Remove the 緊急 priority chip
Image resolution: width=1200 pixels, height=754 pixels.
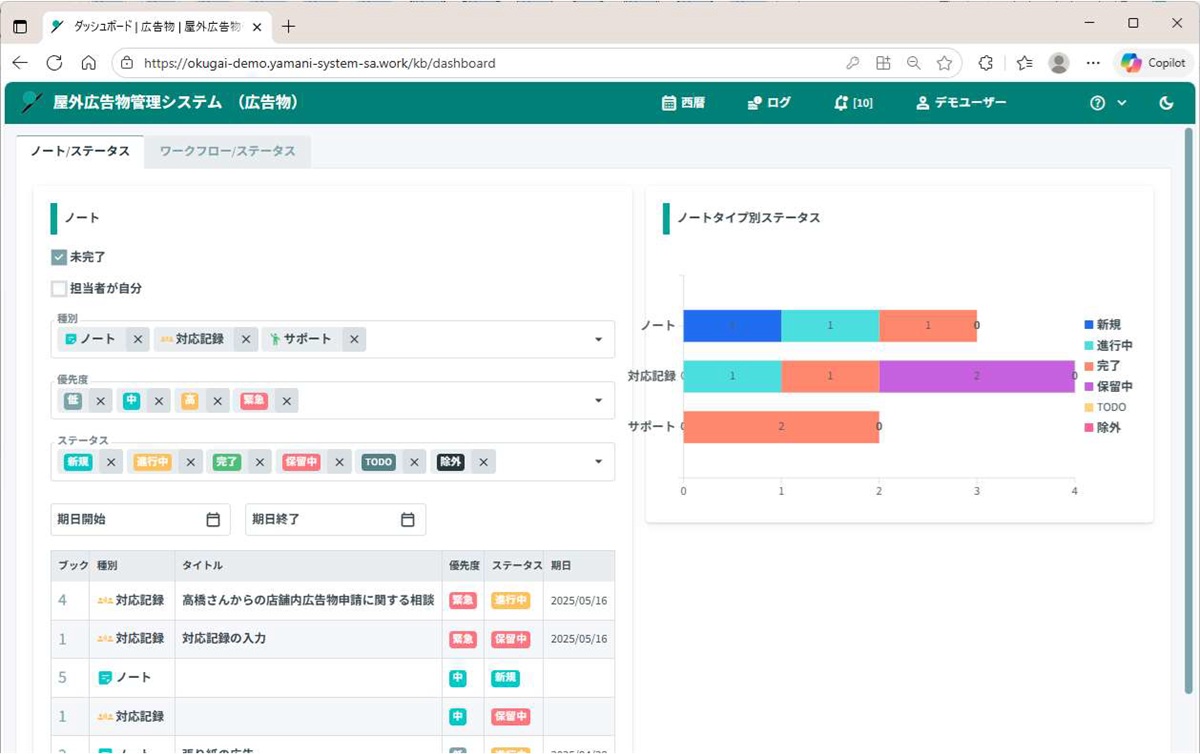pos(287,401)
